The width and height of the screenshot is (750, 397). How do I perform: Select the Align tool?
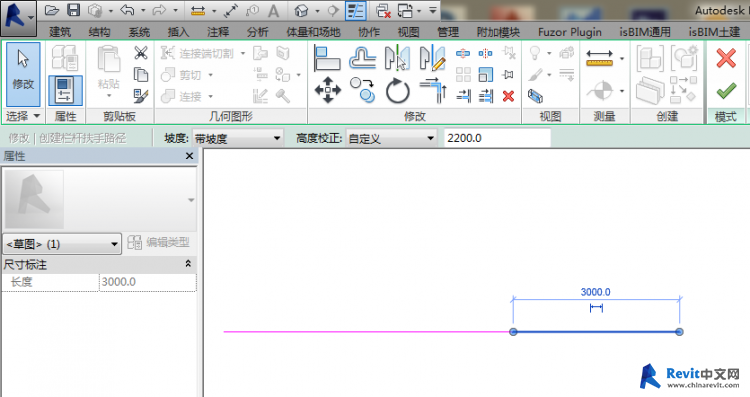coord(327,58)
